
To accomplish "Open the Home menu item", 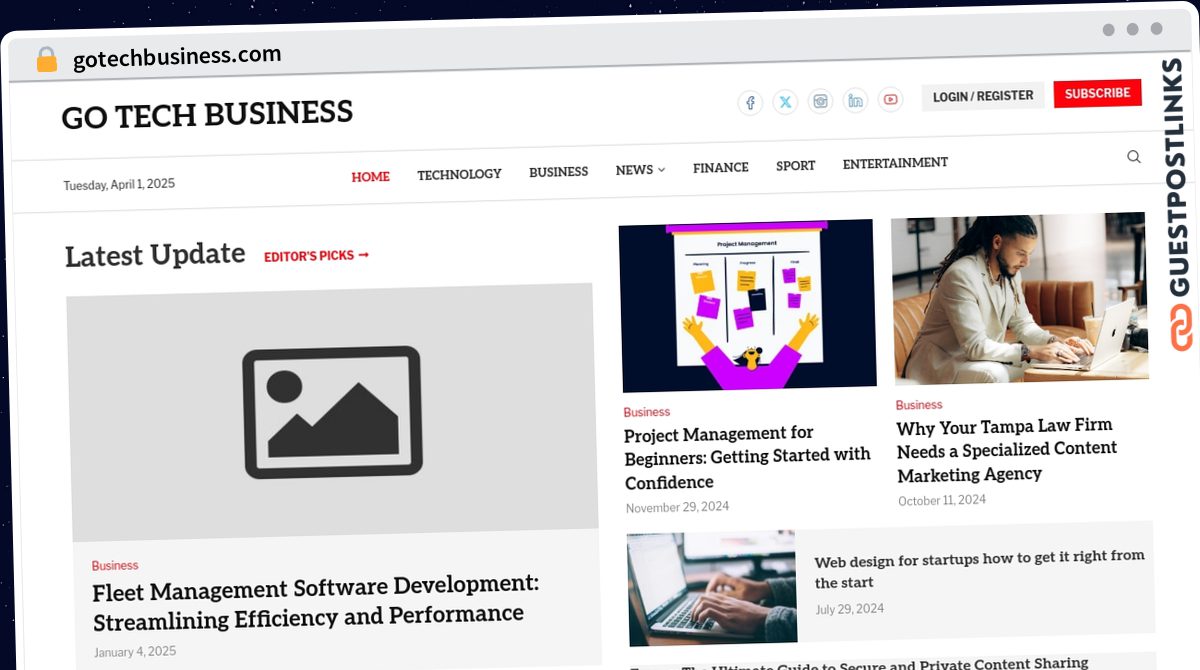I will tap(370, 177).
